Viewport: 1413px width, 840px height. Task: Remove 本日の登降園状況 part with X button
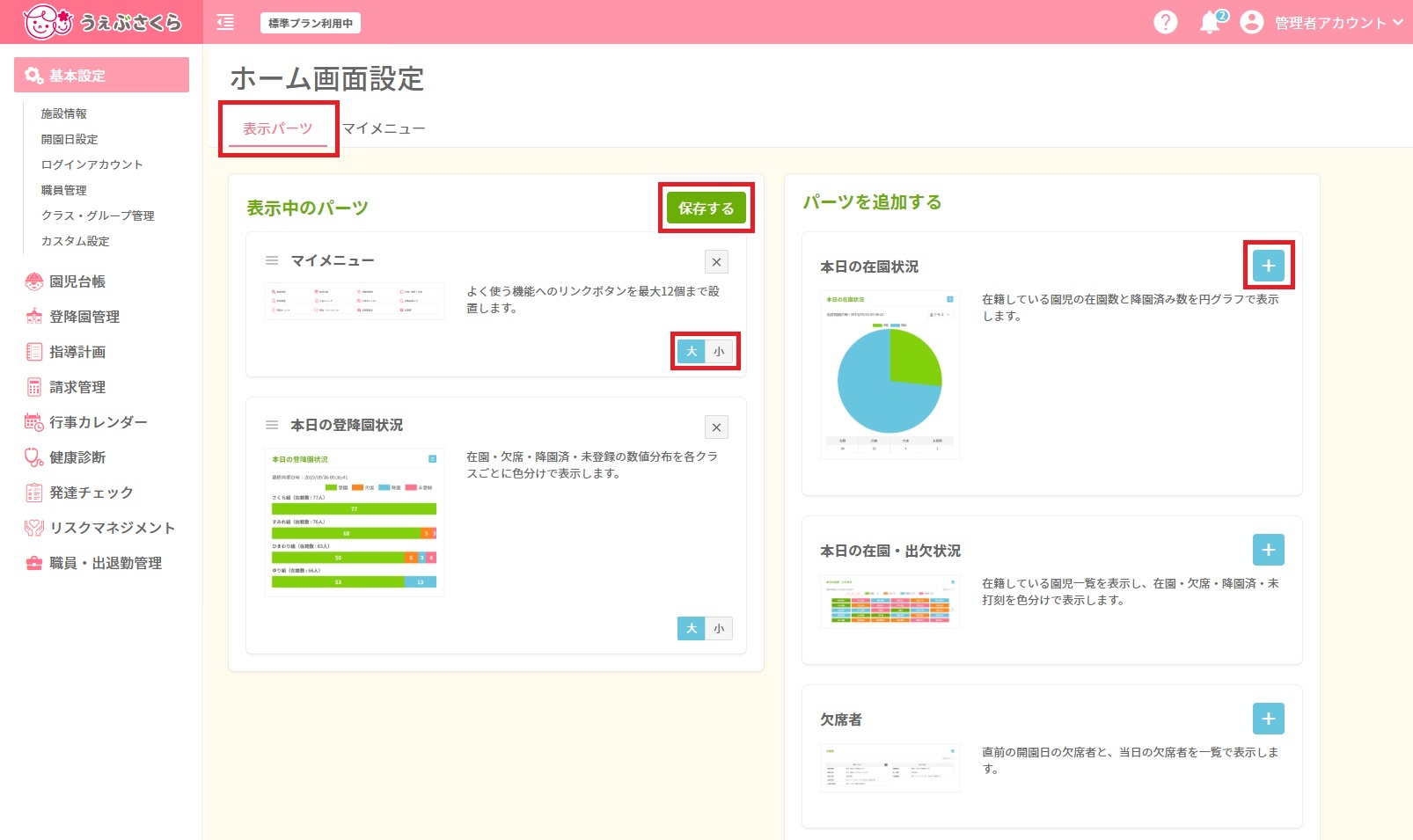[x=716, y=427]
